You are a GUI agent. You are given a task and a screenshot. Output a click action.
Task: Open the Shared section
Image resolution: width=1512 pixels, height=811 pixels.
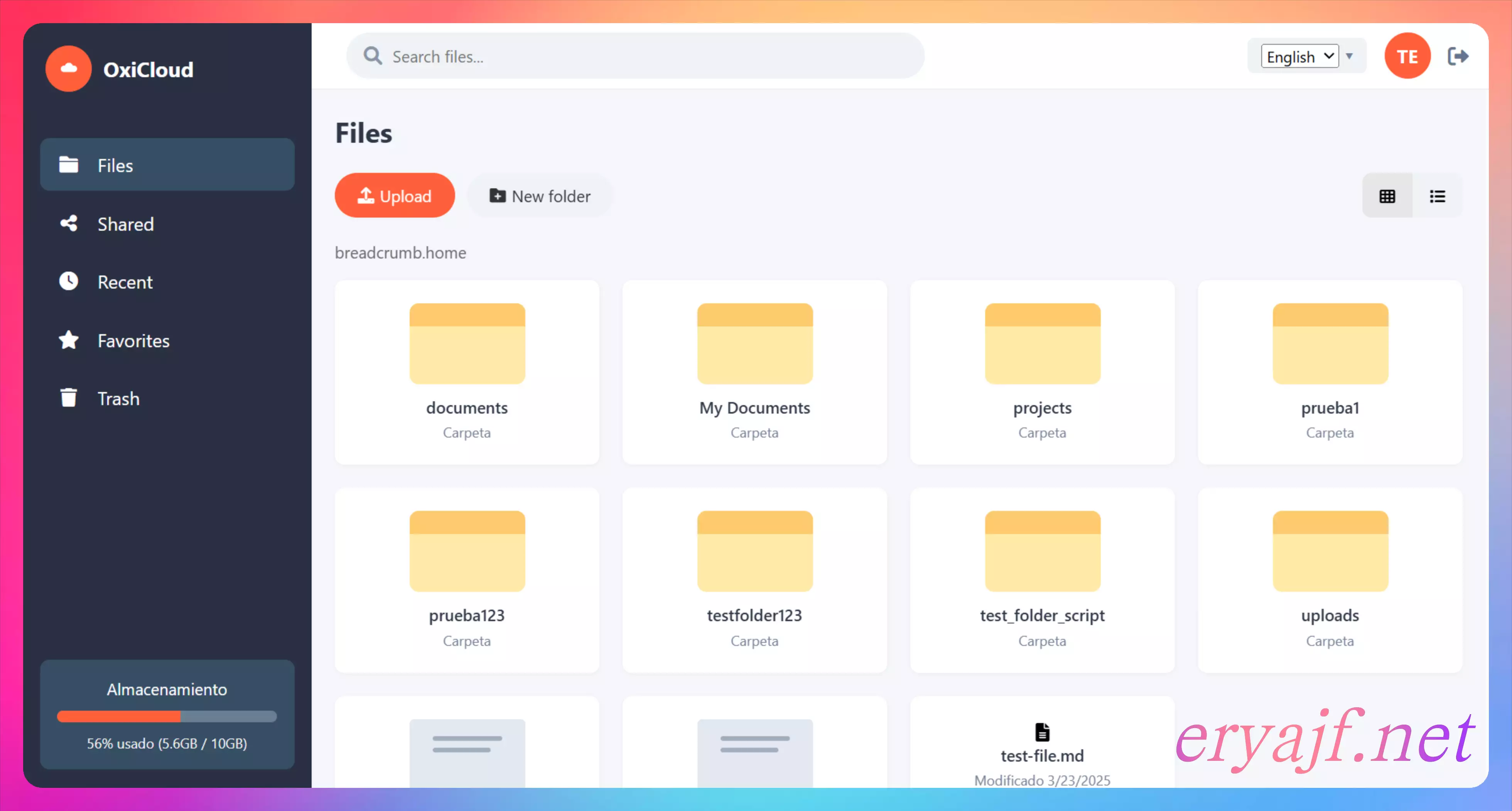167,224
